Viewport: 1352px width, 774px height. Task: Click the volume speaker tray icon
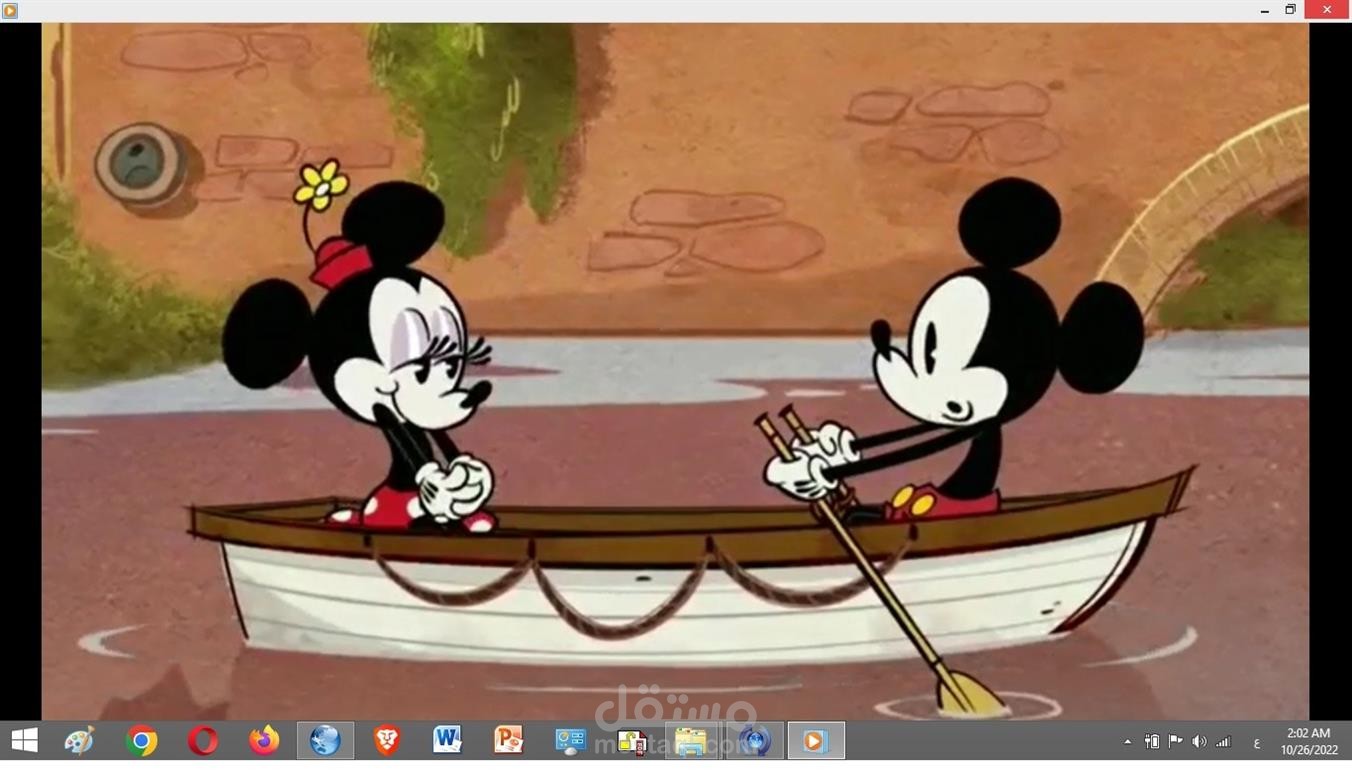[1199, 742]
